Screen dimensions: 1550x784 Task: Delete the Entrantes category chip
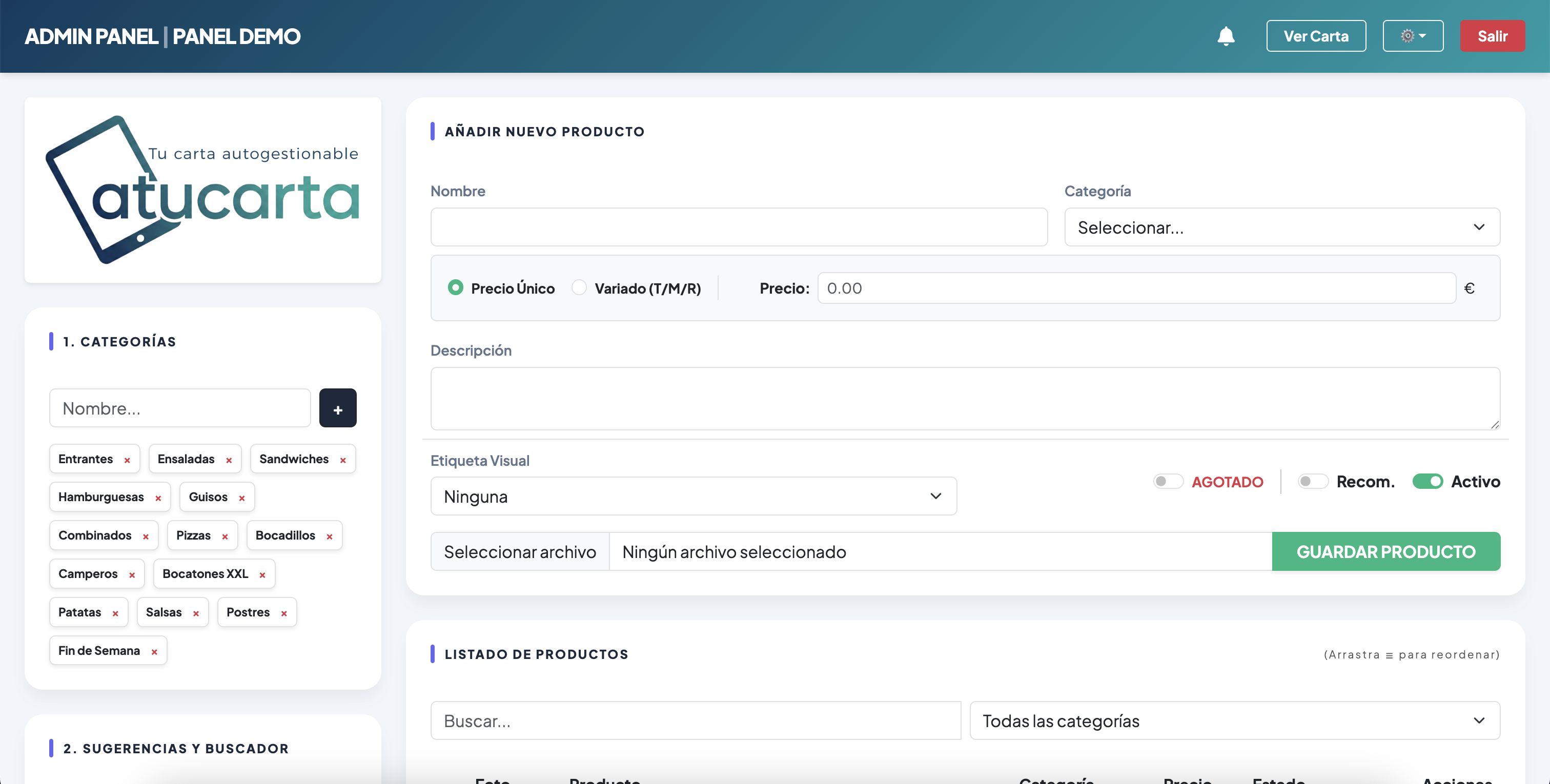[127, 459]
